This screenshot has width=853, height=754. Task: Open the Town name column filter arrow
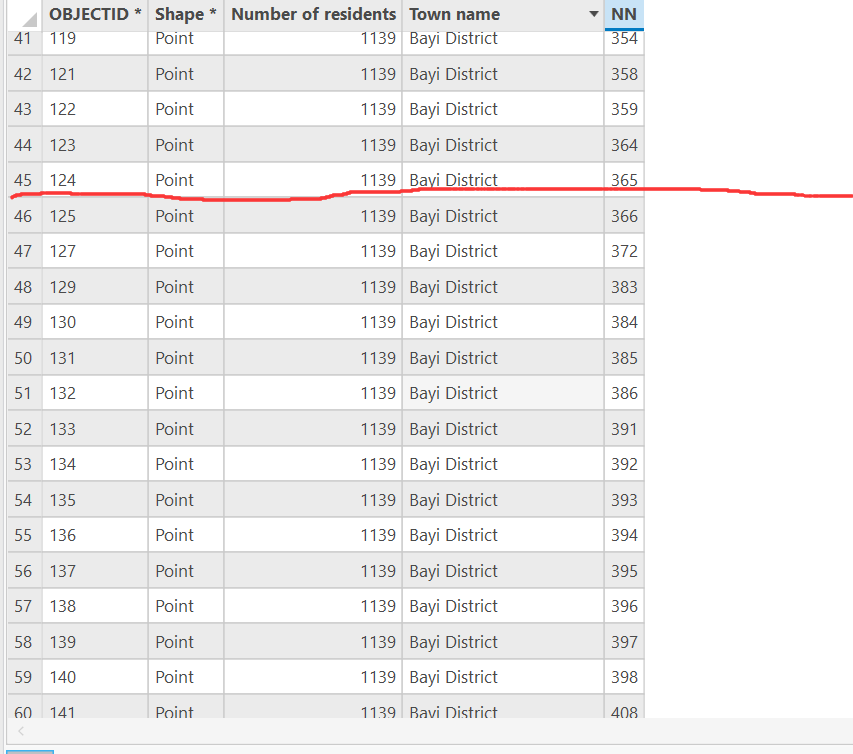point(590,14)
